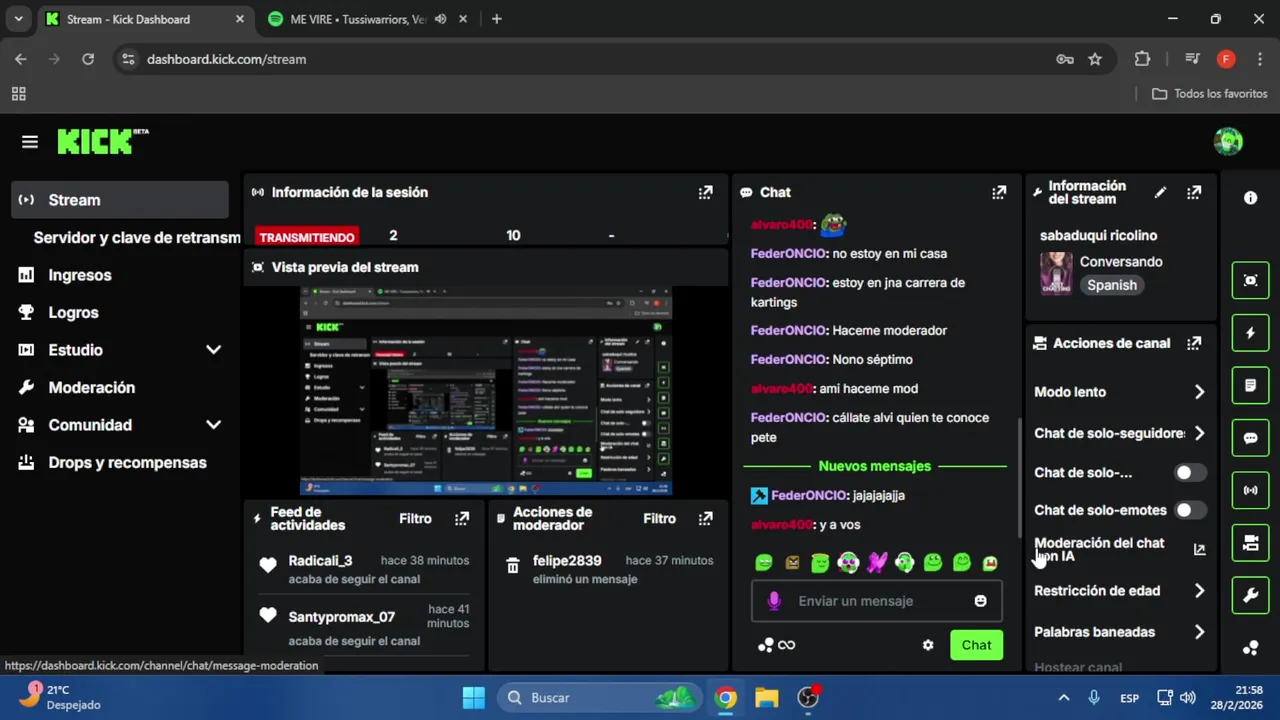Expand the Comunidad sidebar section

[213, 425]
